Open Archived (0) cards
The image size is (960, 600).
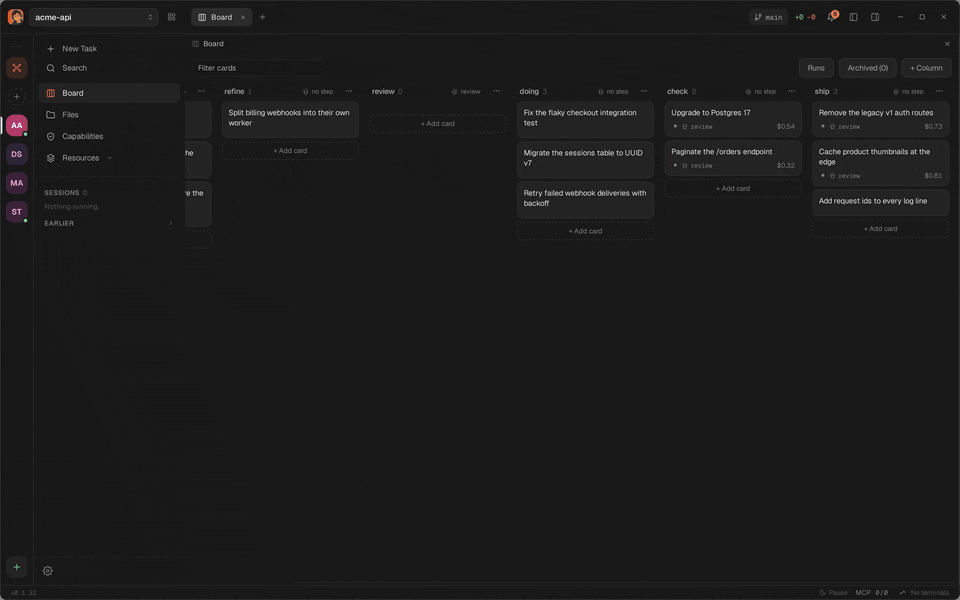pyautogui.click(x=868, y=68)
